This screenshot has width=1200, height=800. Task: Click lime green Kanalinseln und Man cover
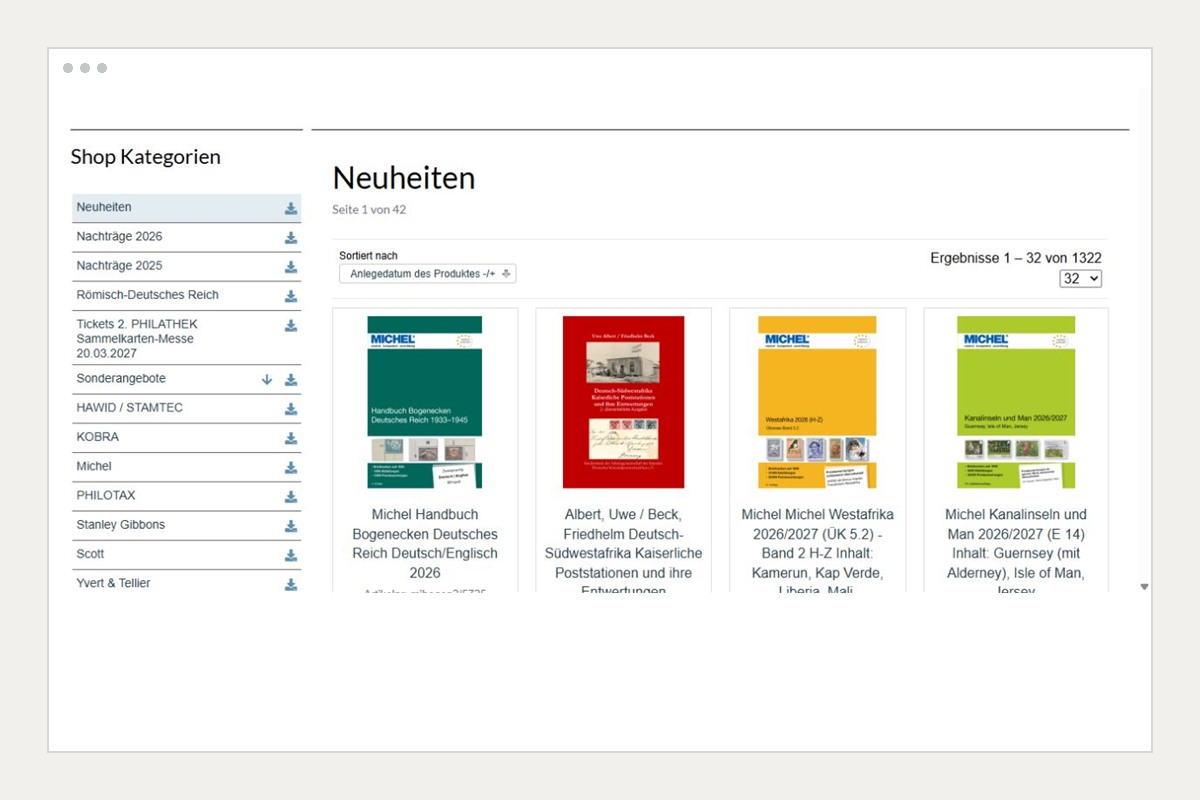(x=1016, y=402)
